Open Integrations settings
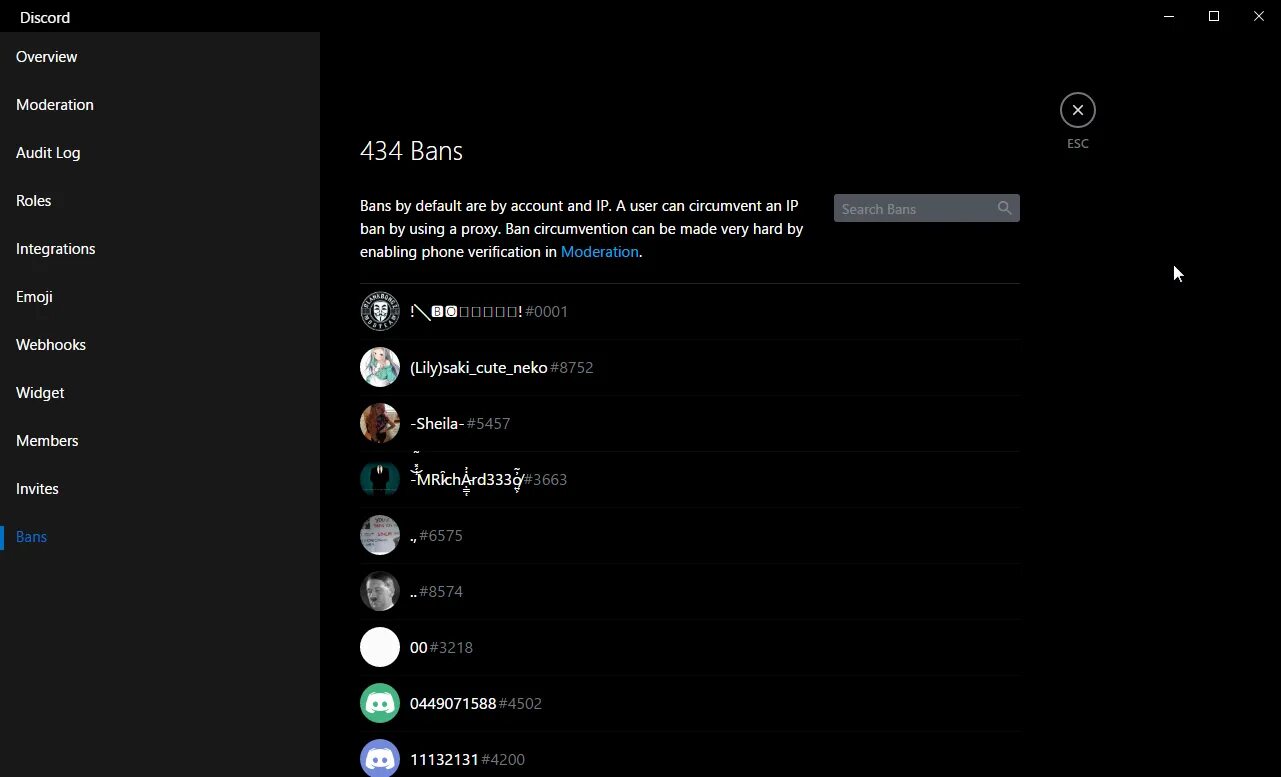The height and width of the screenshot is (777, 1281). tap(160, 249)
